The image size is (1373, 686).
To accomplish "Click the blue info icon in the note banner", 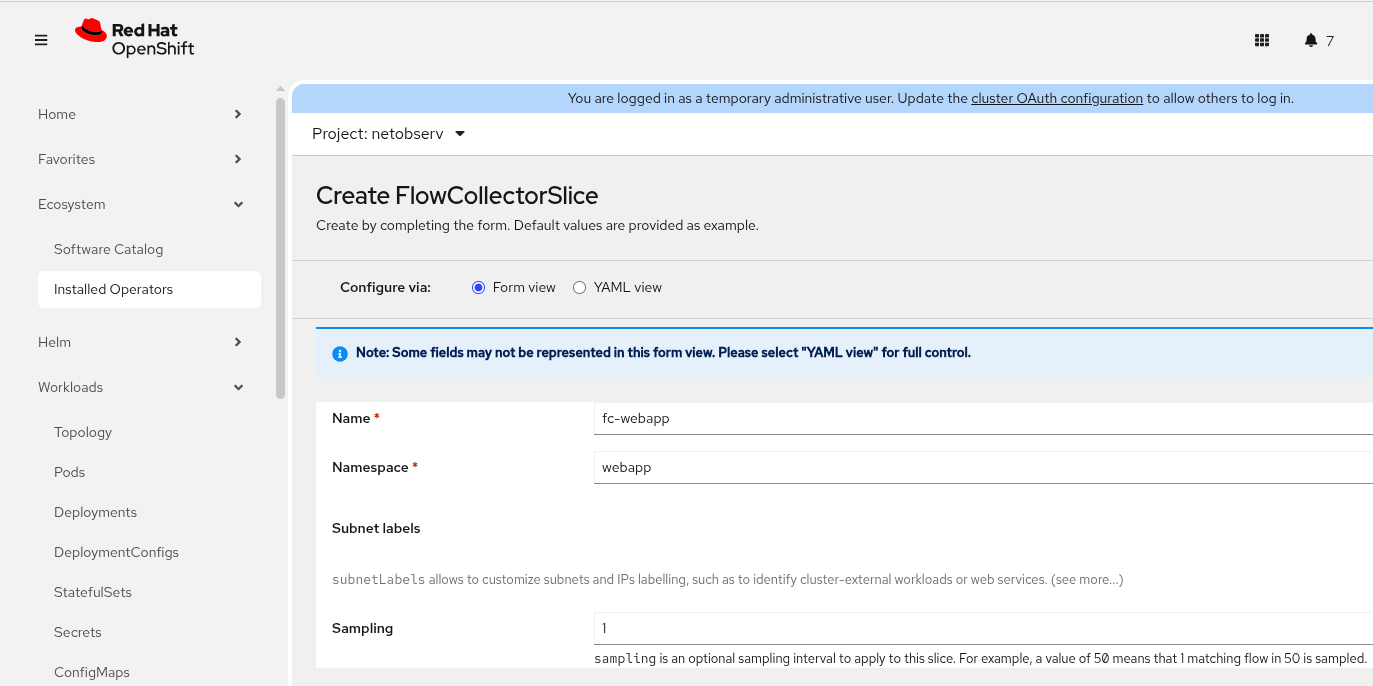I will [339, 353].
